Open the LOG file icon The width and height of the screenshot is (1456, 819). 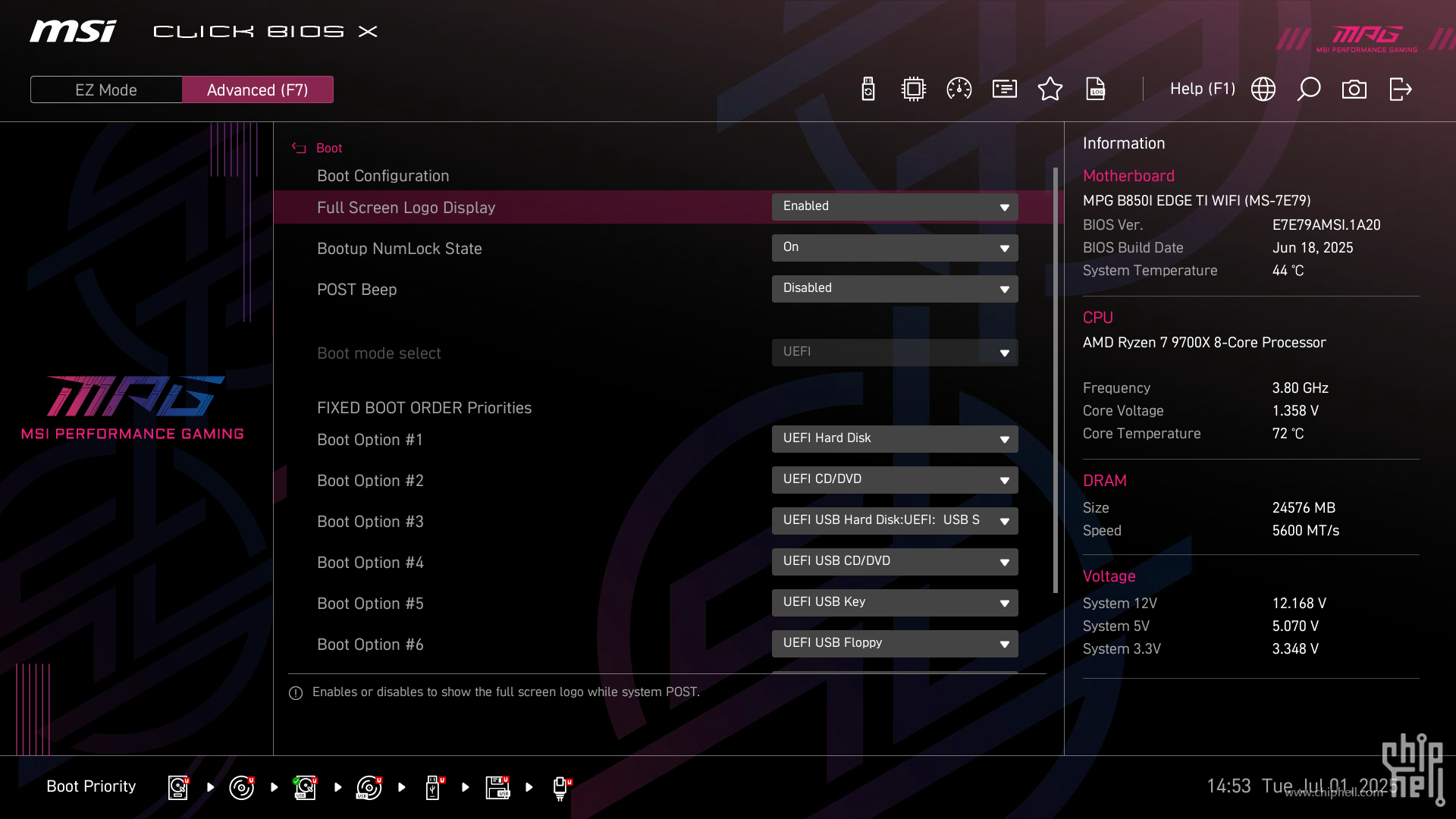point(1096,89)
